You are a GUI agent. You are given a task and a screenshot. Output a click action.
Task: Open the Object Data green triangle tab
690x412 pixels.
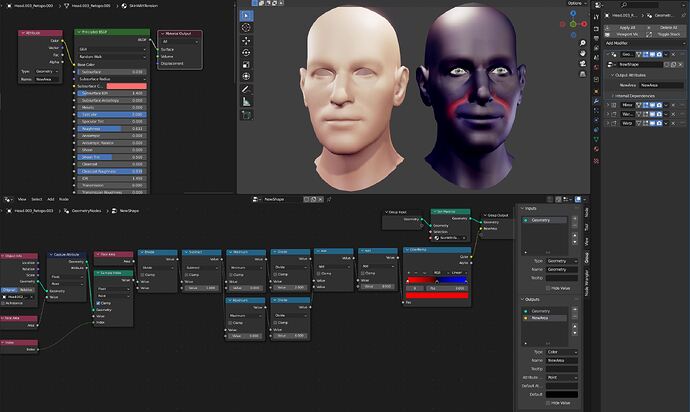(x=596, y=140)
